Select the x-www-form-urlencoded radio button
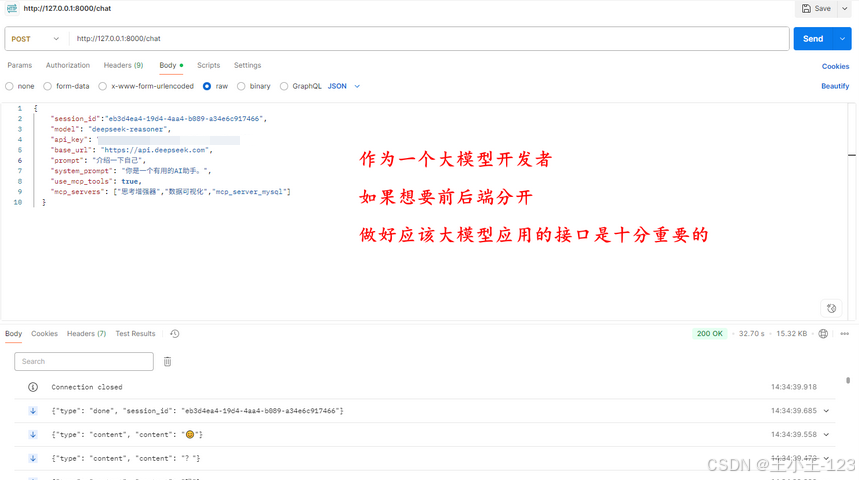 [102, 86]
